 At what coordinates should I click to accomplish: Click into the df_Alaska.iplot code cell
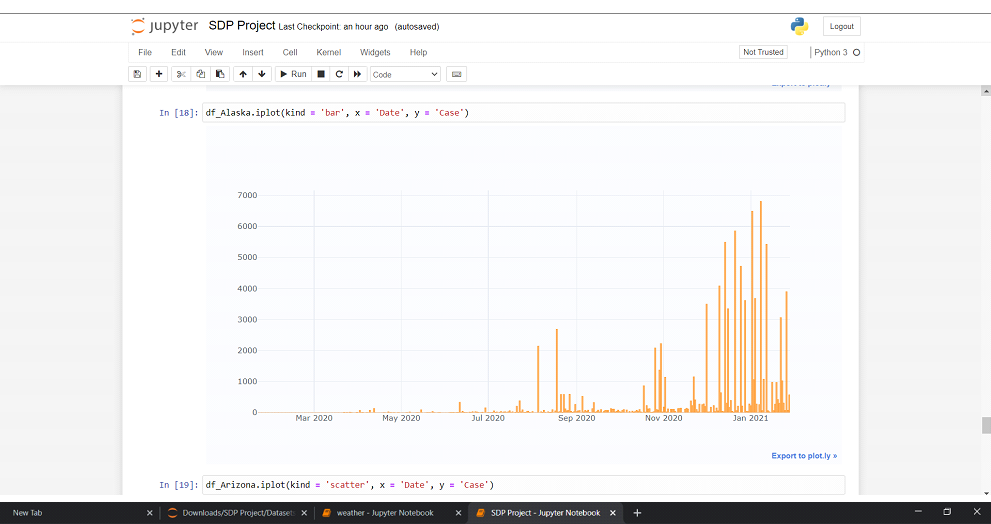[x=523, y=113]
